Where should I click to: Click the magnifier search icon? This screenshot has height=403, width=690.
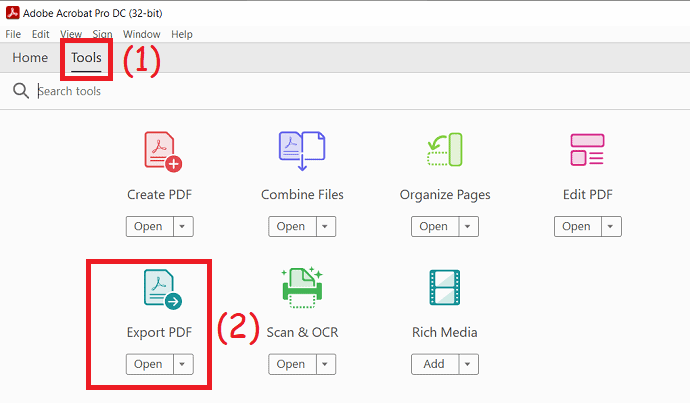click(x=21, y=91)
